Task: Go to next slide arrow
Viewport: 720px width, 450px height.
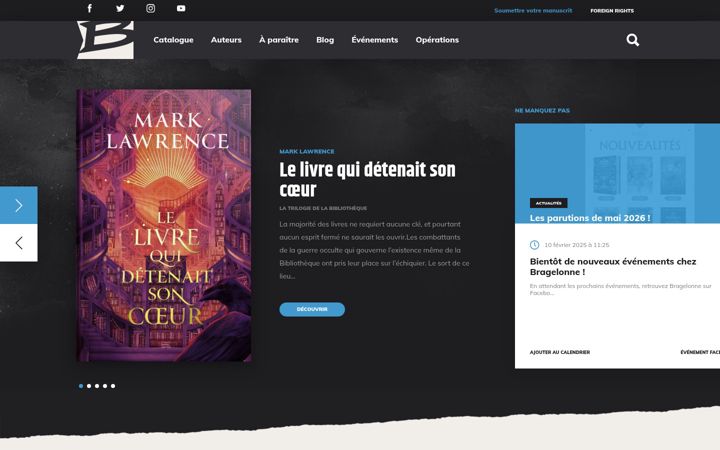Action: pos(19,205)
